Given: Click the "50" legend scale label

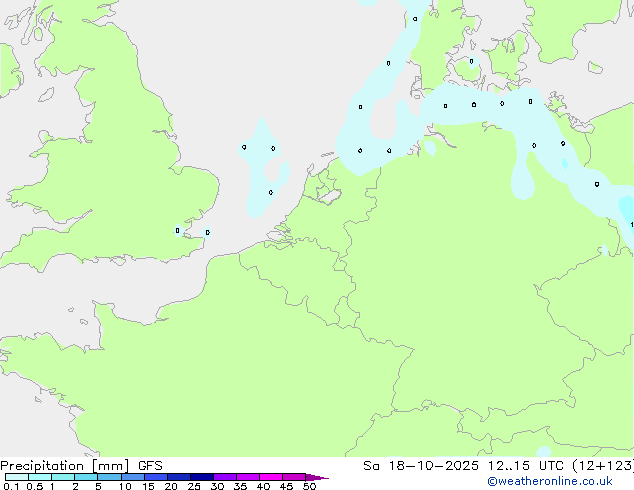Looking at the screenshot, I should point(309,486).
